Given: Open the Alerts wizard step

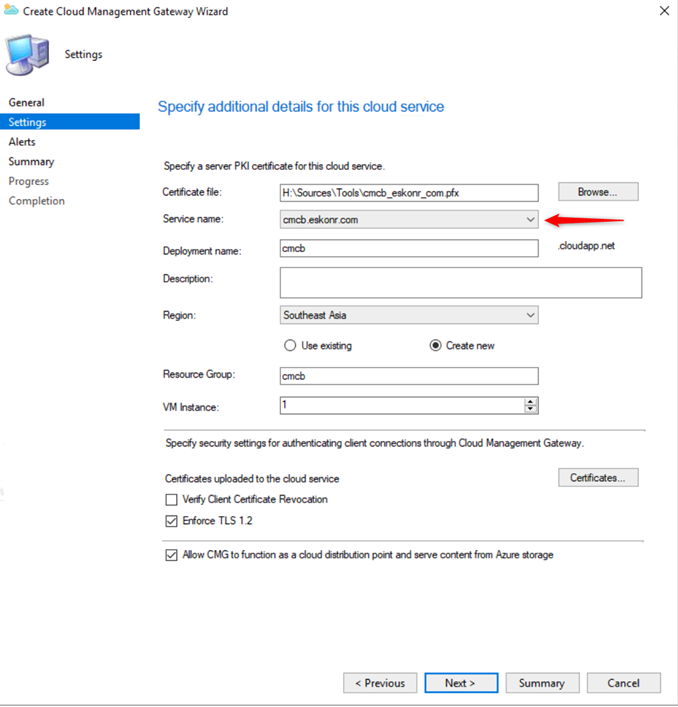Looking at the screenshot, I should point(22,142).
